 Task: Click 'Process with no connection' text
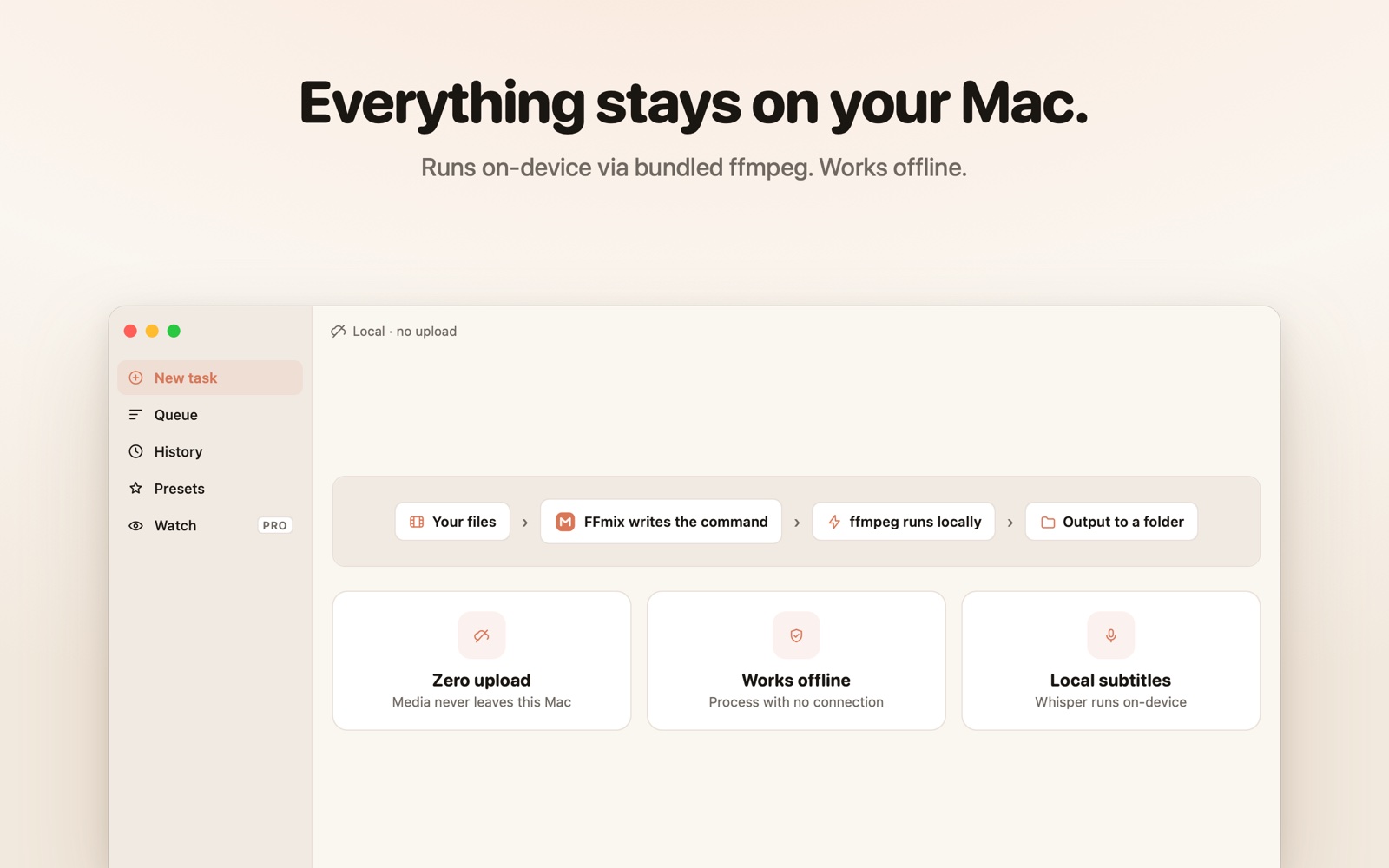[796, 702]
